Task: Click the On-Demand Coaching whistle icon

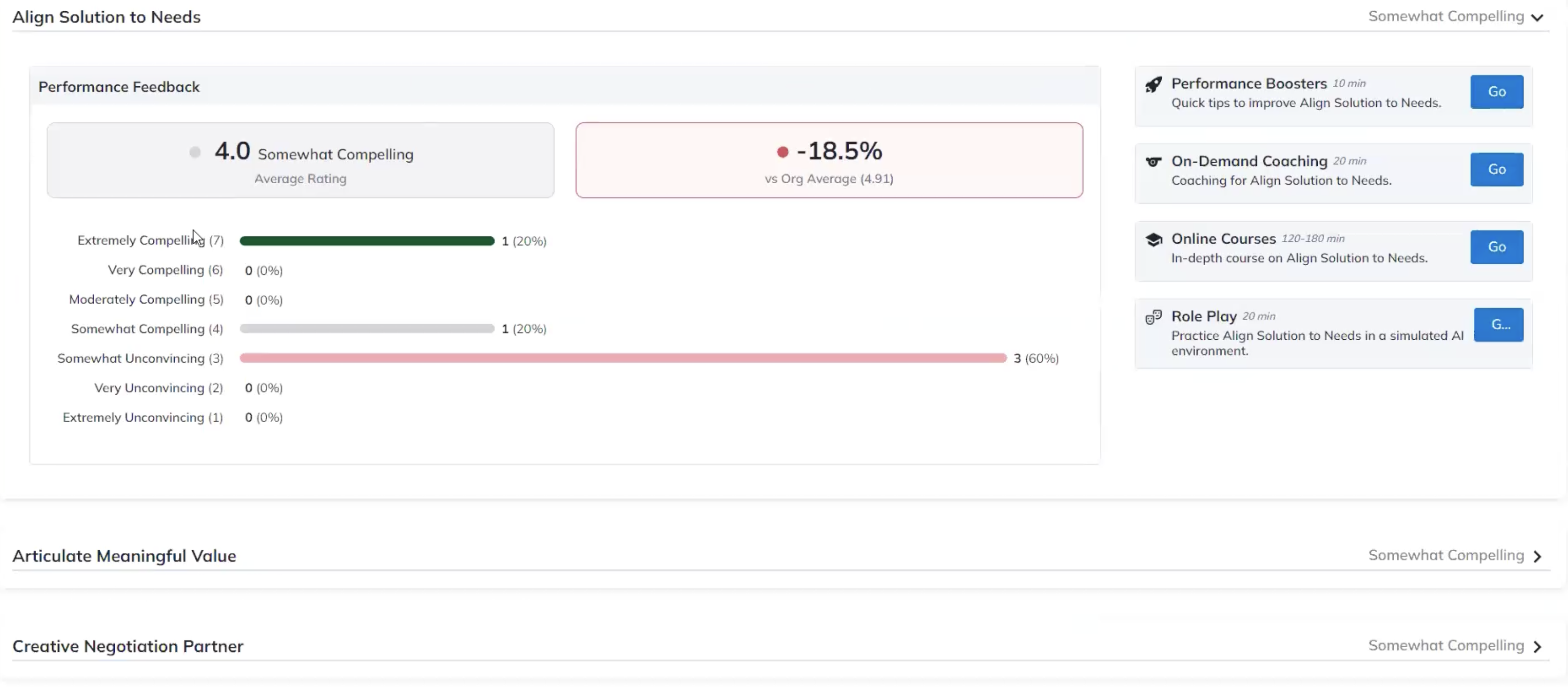Action: [1153, 162]
